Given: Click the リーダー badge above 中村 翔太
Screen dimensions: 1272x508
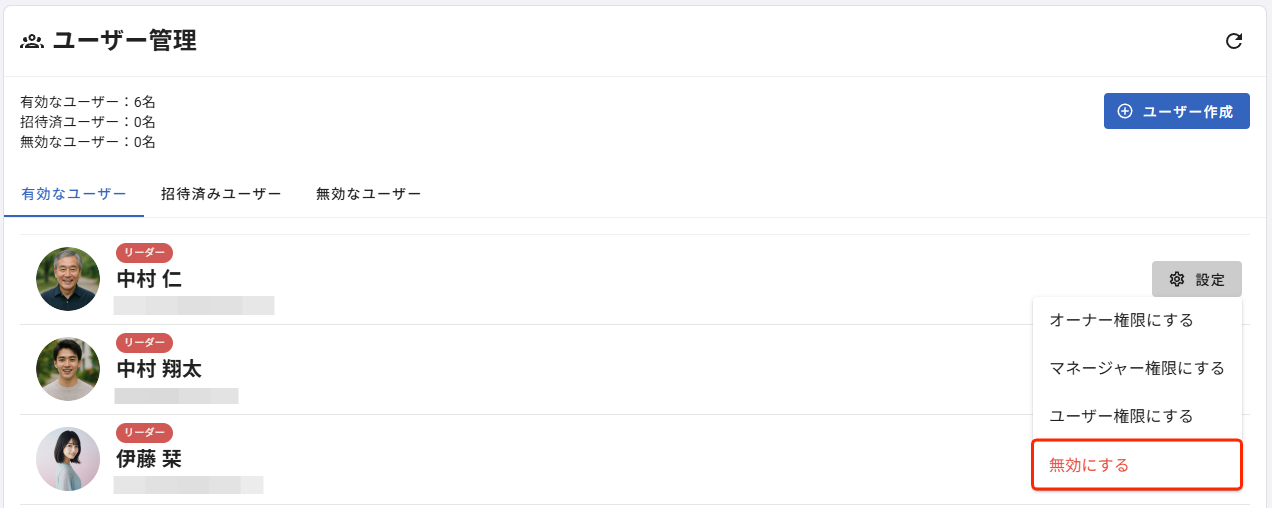Looking at the screenshot, I should coord(144,343).
